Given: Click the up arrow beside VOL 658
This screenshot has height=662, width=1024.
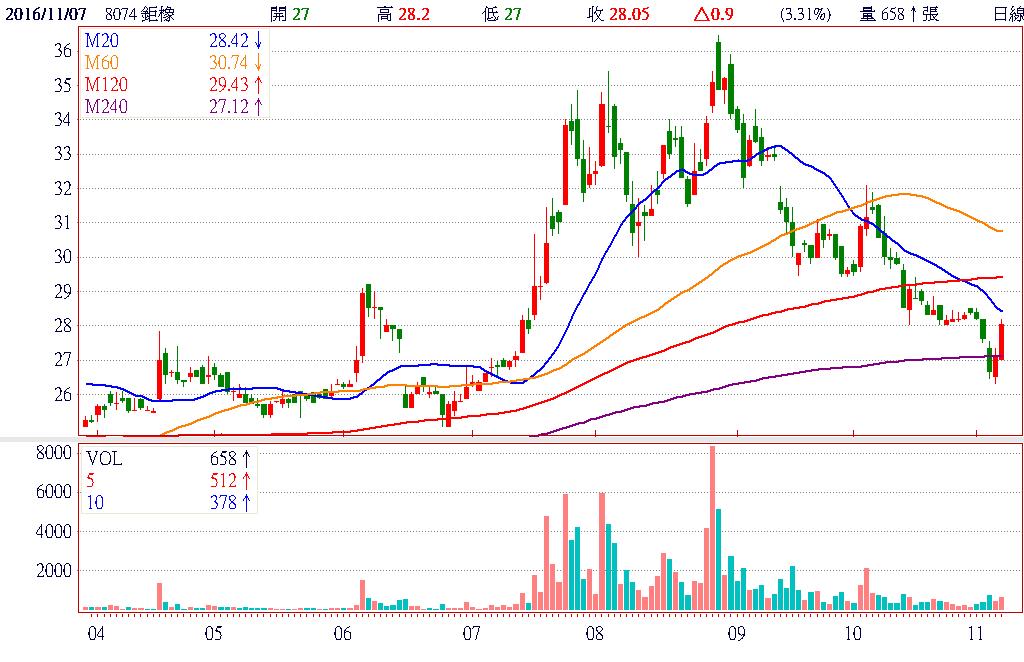Looking at the screenshot, I should tap(246, 459).
